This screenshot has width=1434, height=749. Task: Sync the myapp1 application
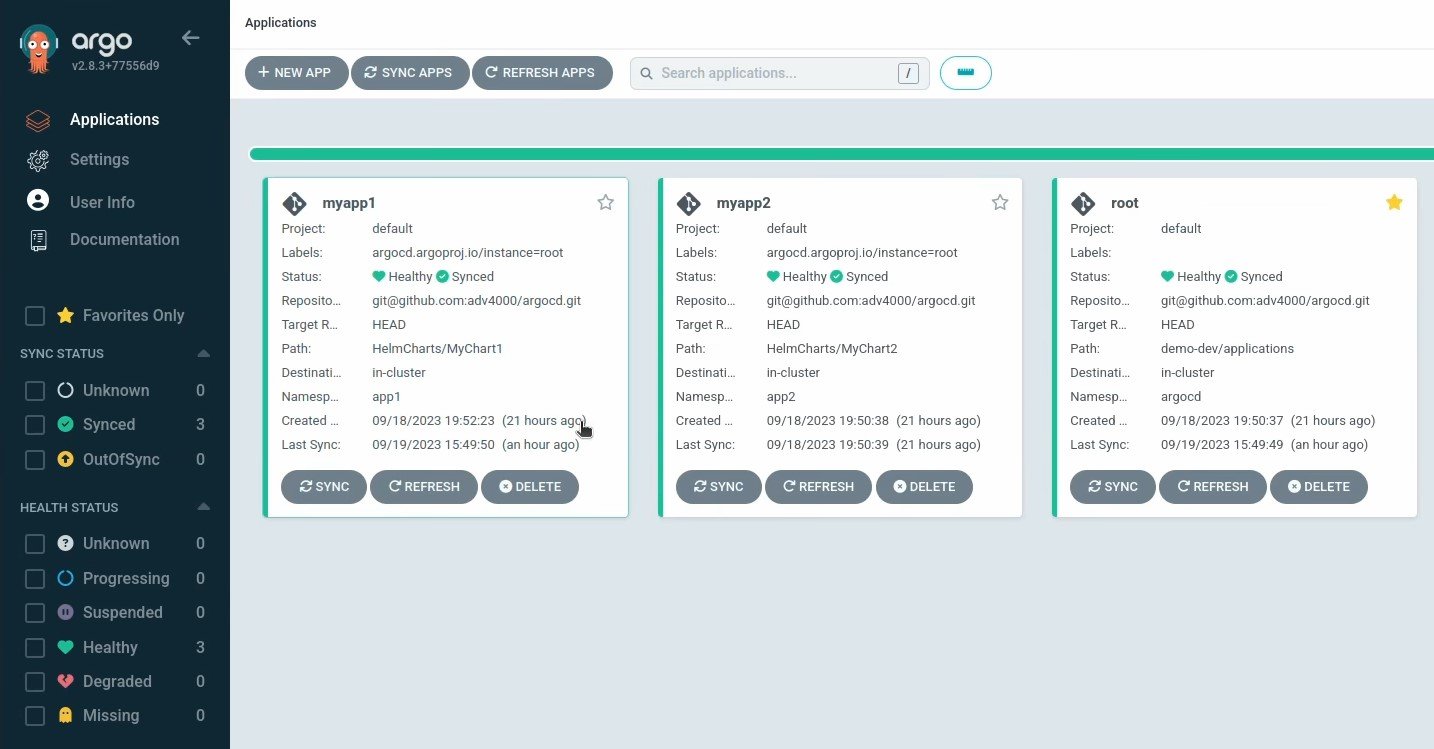pyautogui.click(x=324, y=487)
